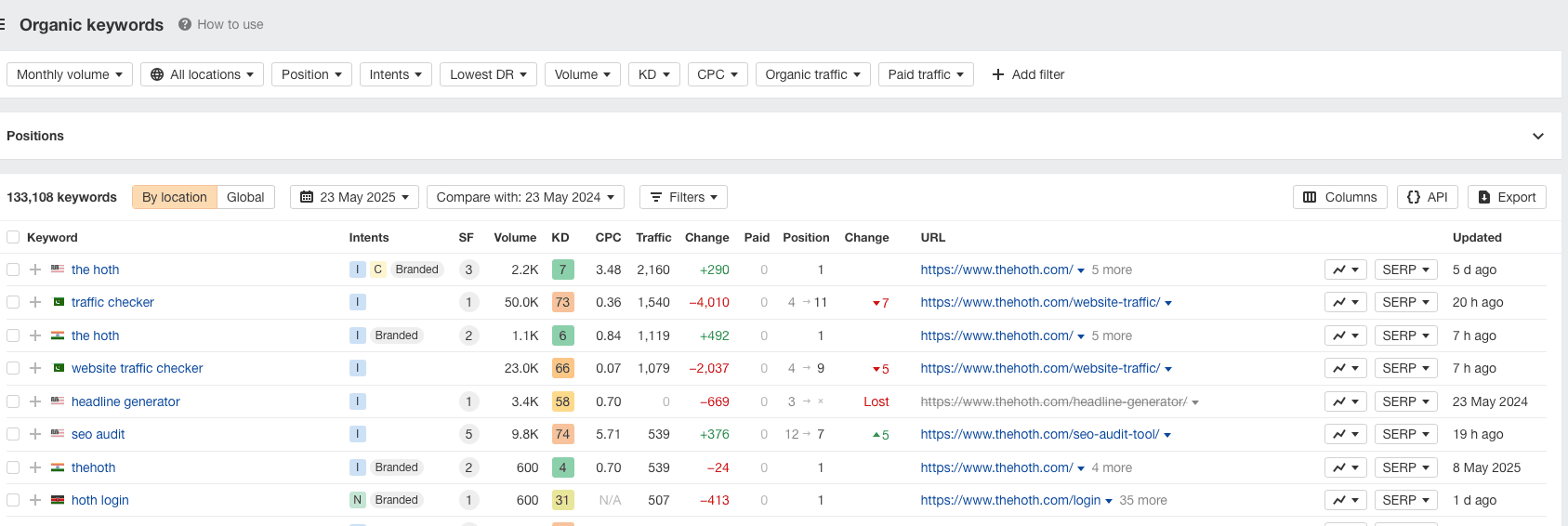1568x526 pixels.
Task: Select checkbox for hoth login row
Action: [x=13, y=500]
